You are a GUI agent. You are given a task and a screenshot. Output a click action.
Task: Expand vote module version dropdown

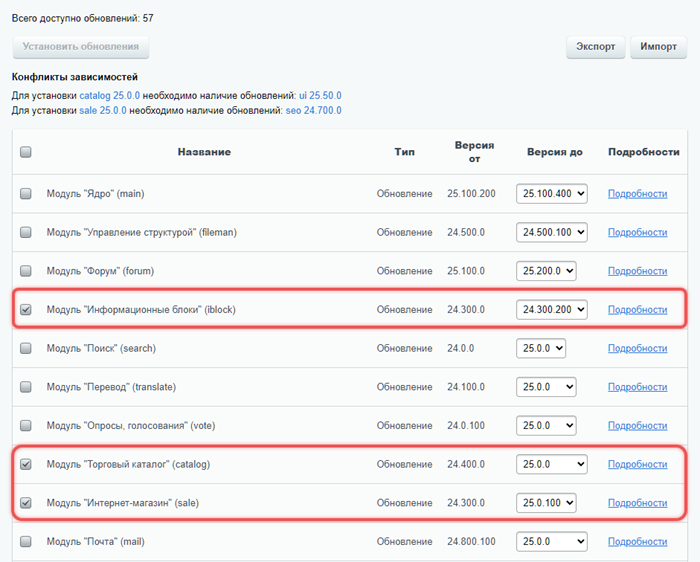click(x=546, y=425)
